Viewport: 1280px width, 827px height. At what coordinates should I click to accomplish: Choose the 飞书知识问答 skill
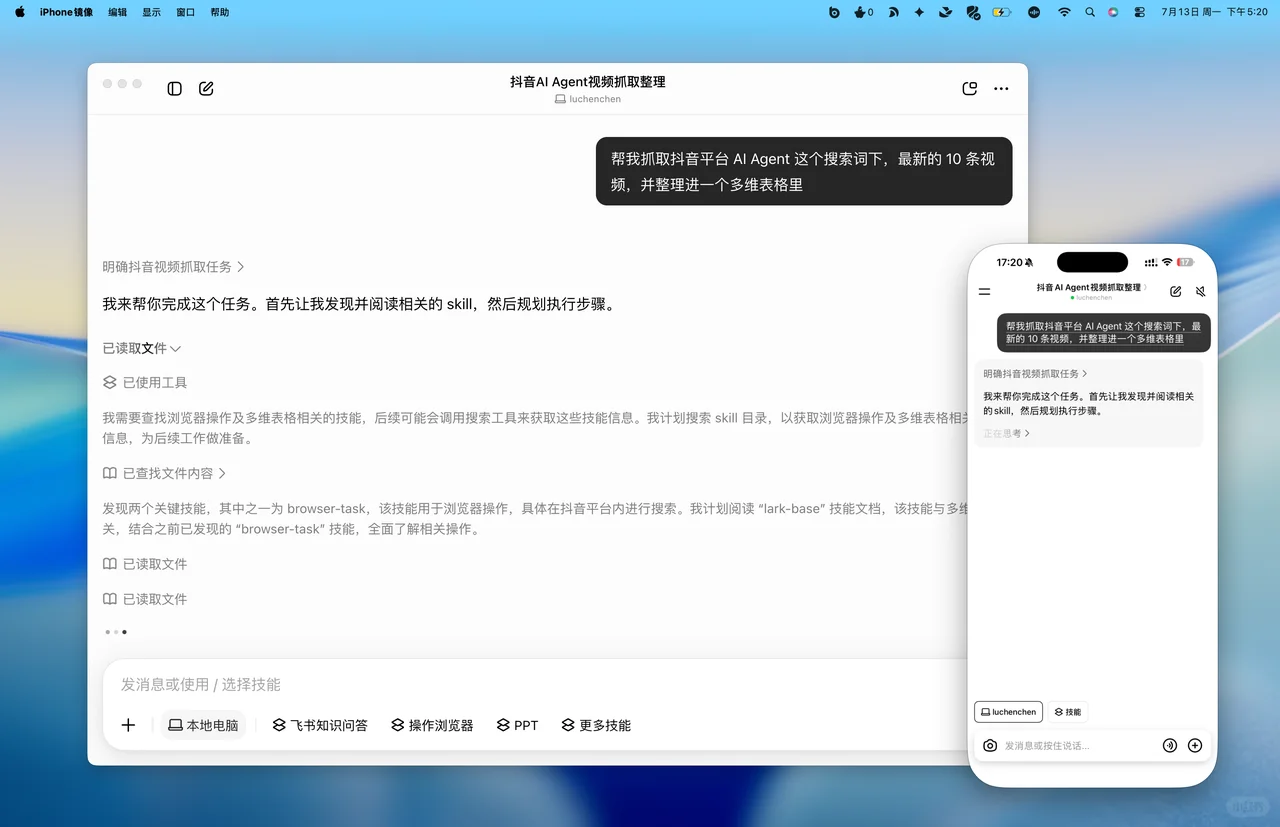click(x=320, y=725)
